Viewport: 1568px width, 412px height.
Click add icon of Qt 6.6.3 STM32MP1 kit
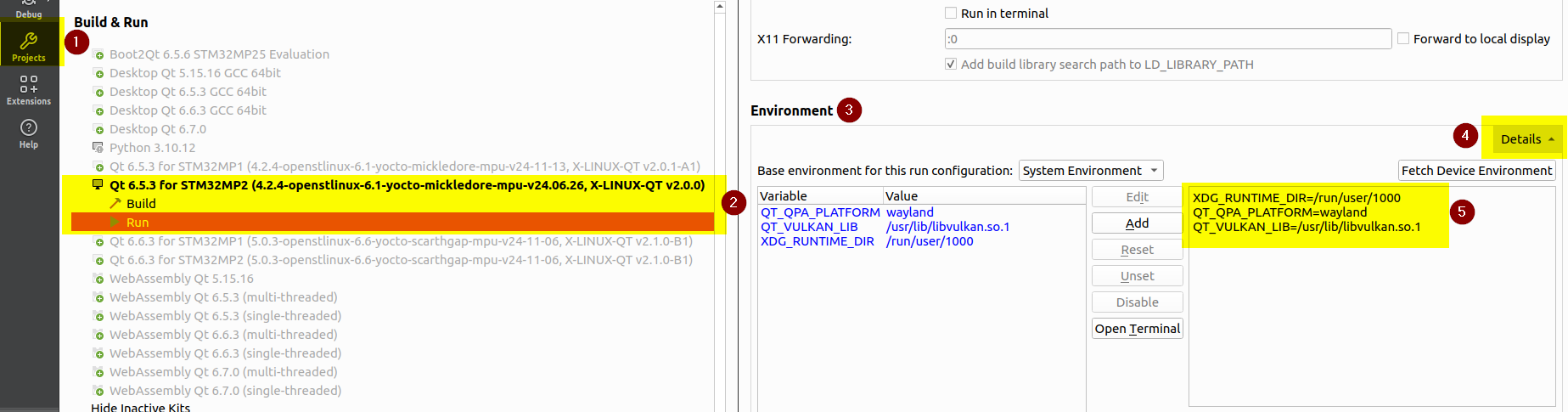pyautogui.click(x=98, y=241)
